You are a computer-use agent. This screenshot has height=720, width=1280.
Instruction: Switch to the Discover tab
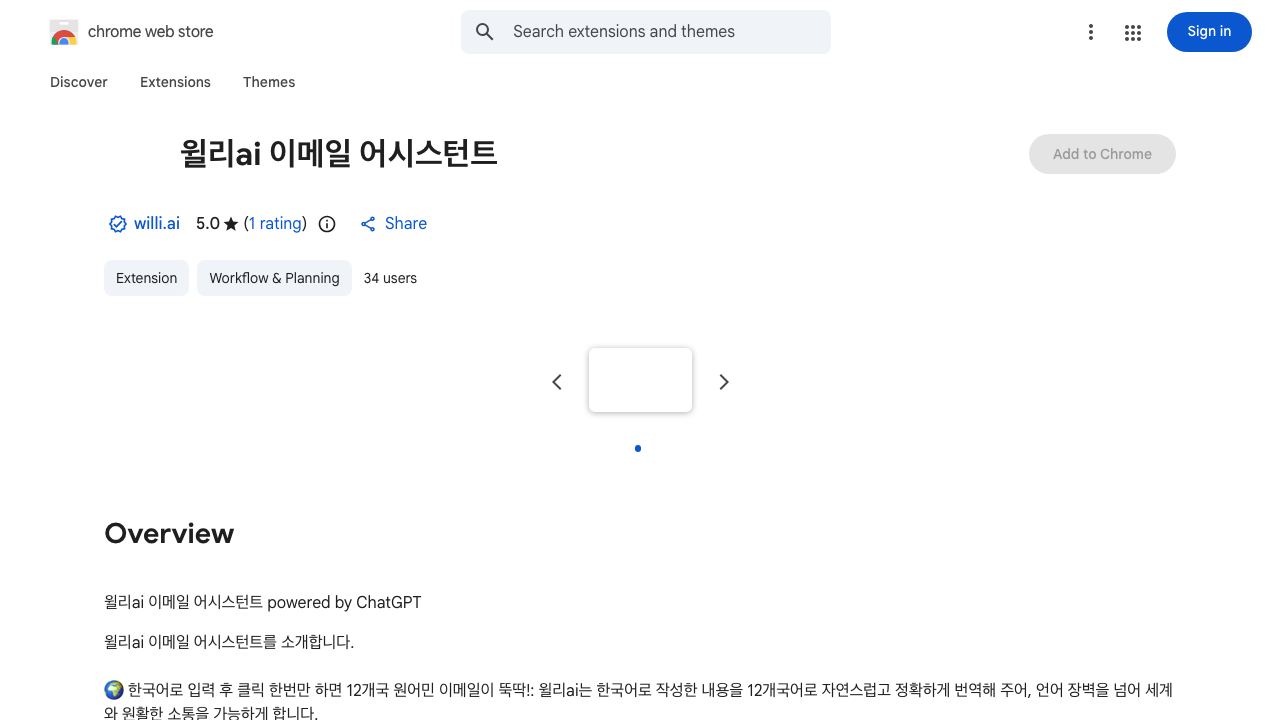tap(79, 82)
